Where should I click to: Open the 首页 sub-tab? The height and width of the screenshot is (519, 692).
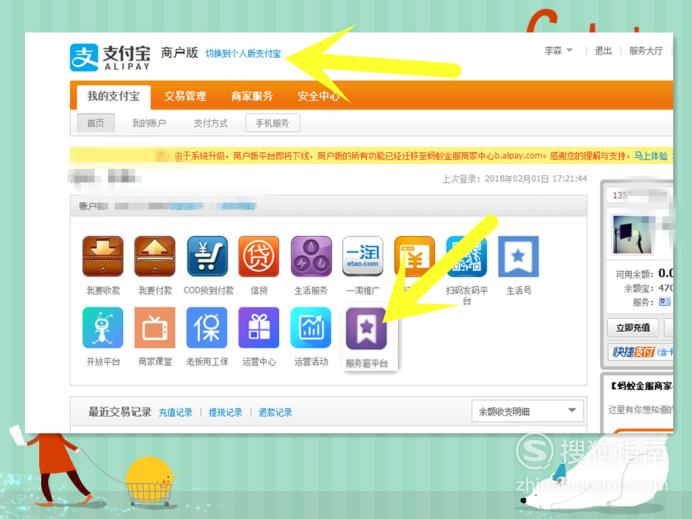point(96,123)
